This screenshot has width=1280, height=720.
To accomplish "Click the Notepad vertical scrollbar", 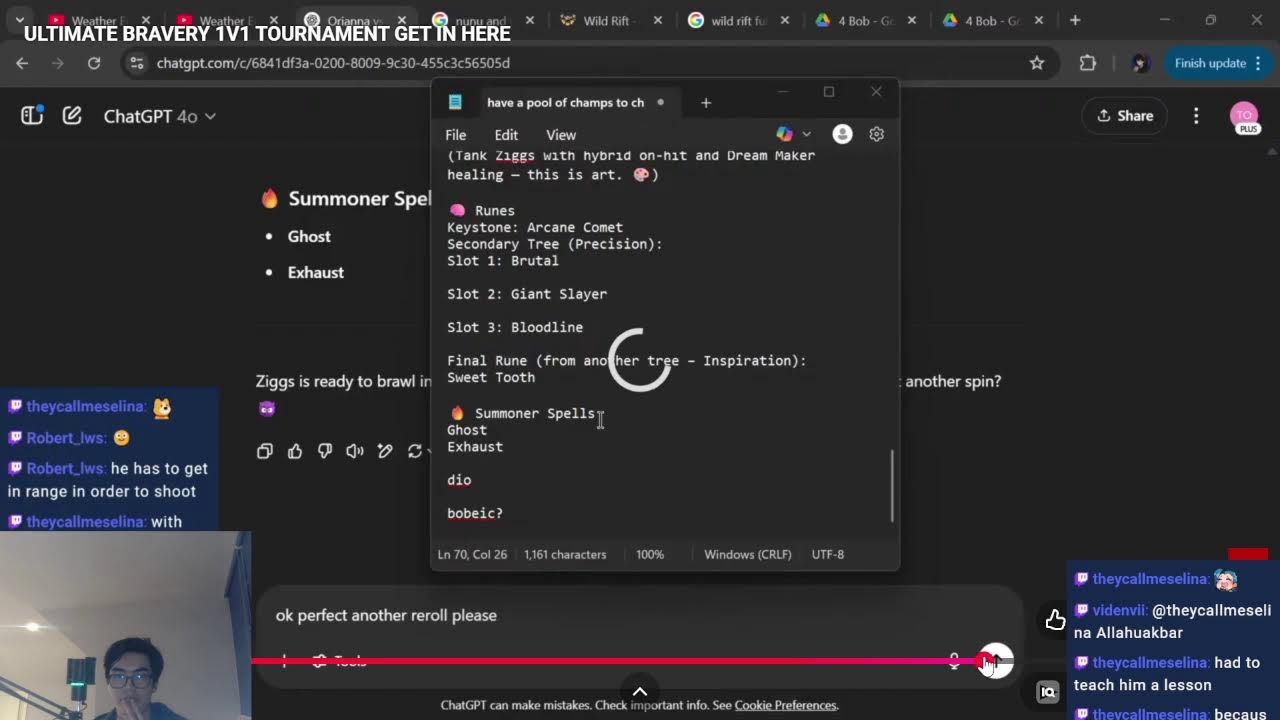I will tap(892, 485).
